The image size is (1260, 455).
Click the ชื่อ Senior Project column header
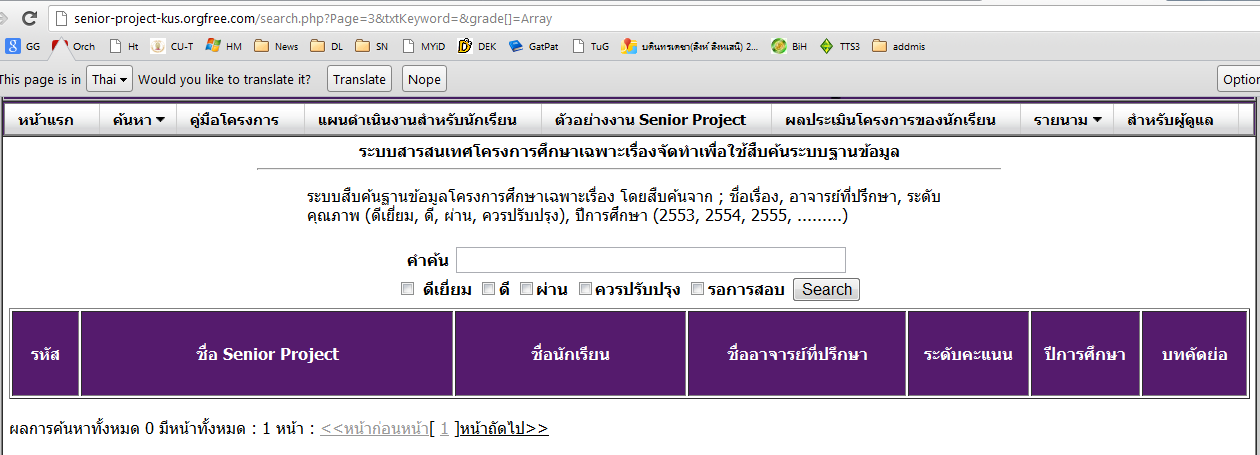267,354
